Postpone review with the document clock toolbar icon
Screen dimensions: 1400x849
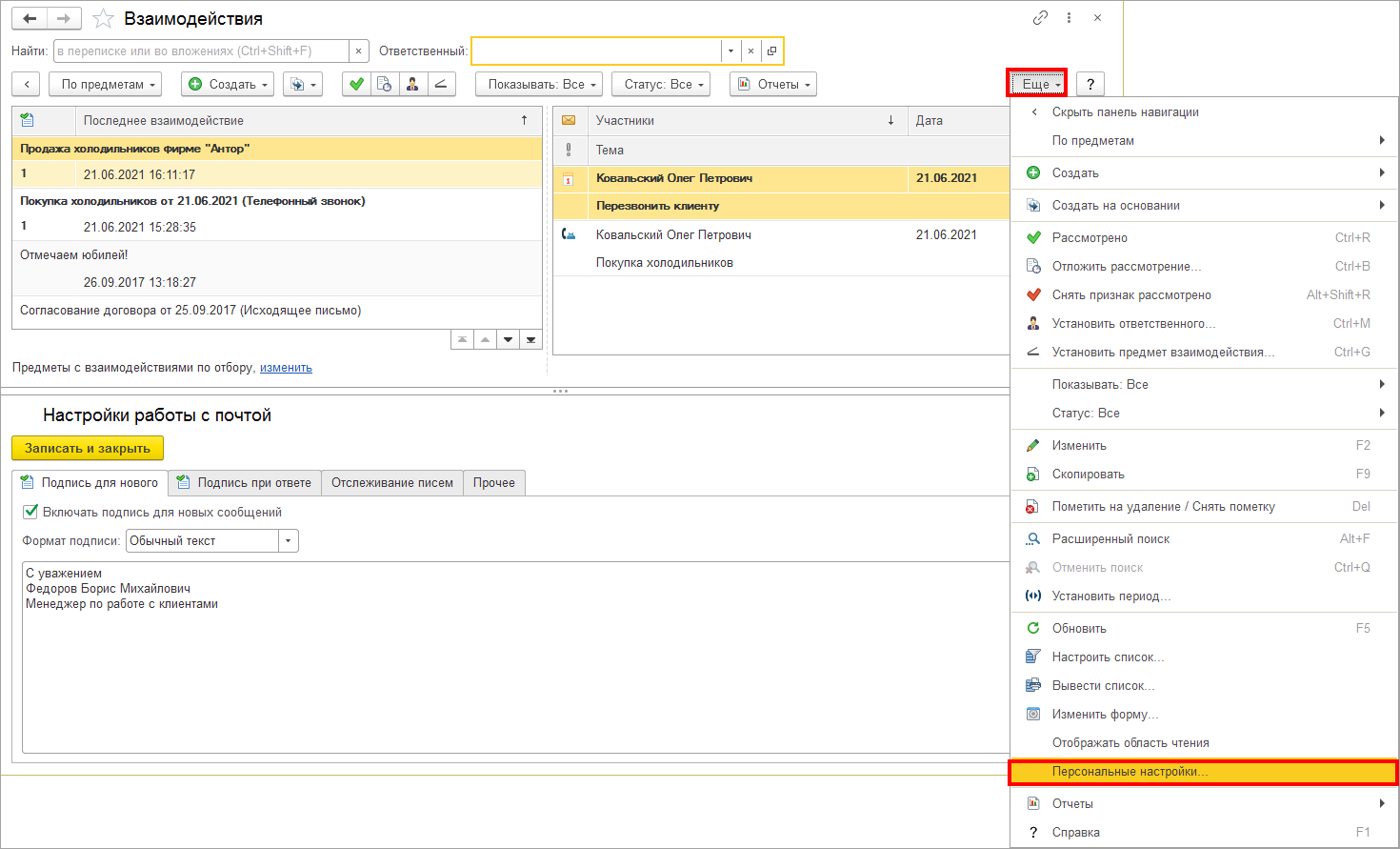(384, 84)
